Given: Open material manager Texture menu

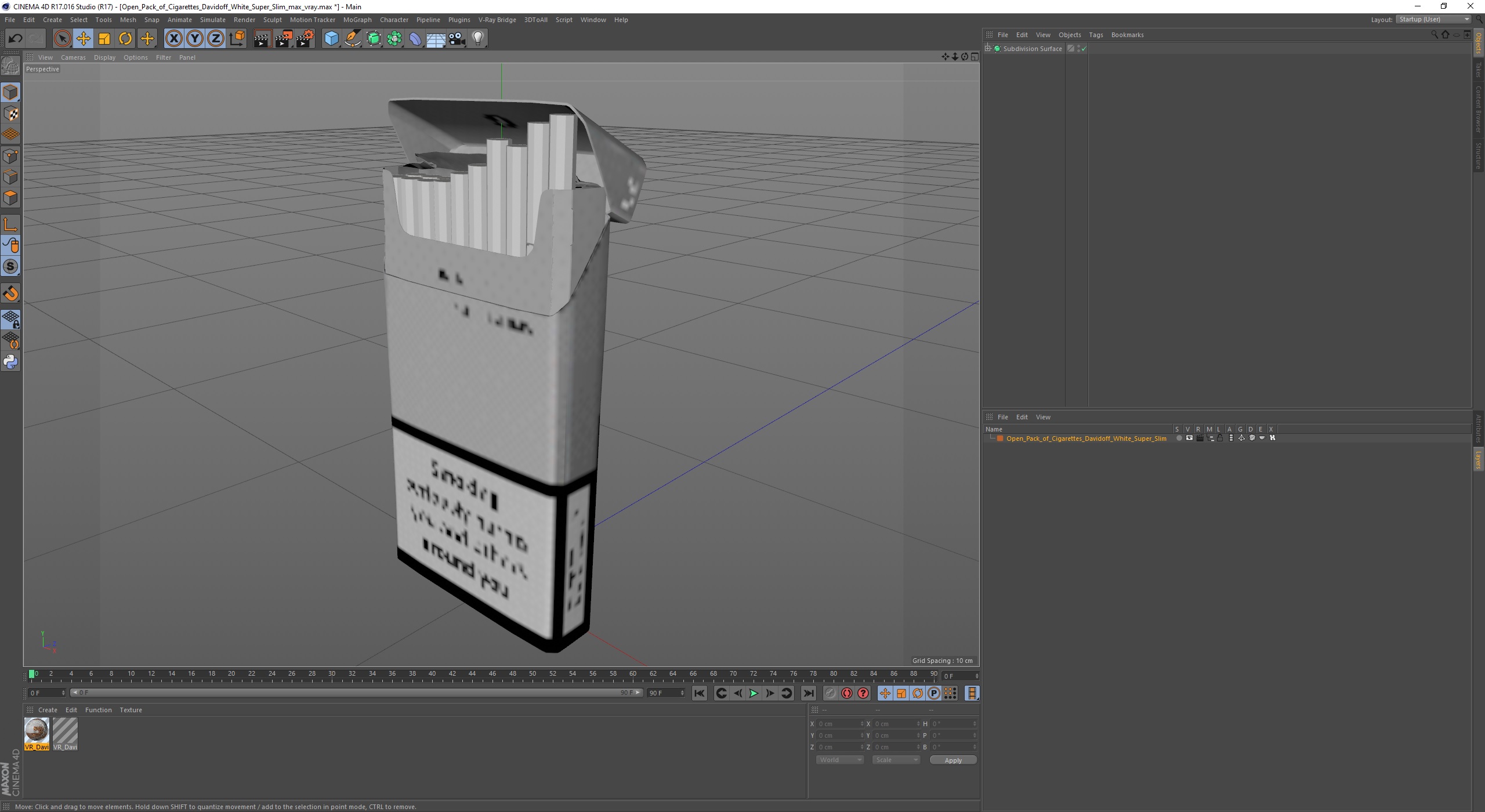Looking at the screenshot, I should (x=131, y=710).
